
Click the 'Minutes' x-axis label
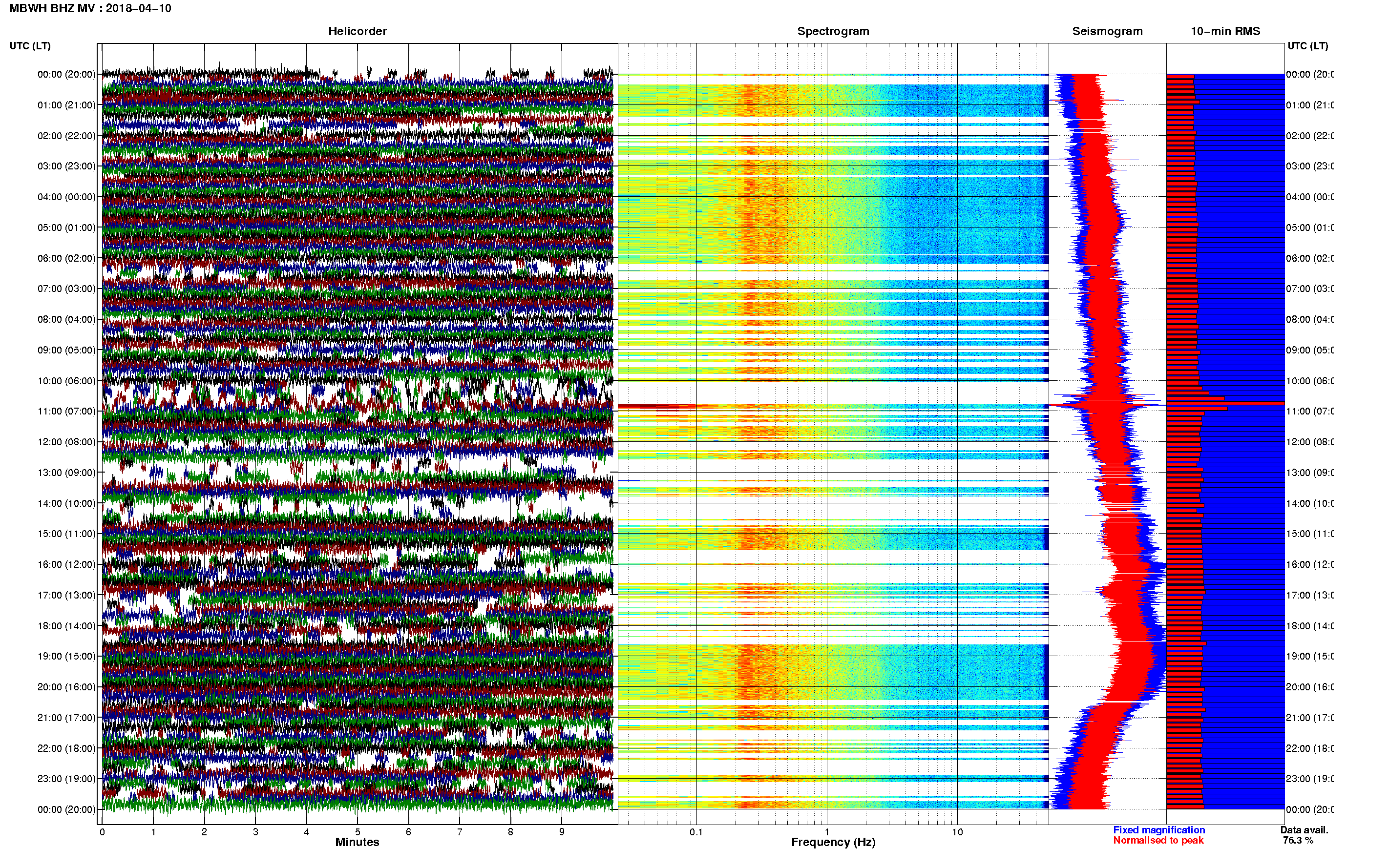pos(357,842)
